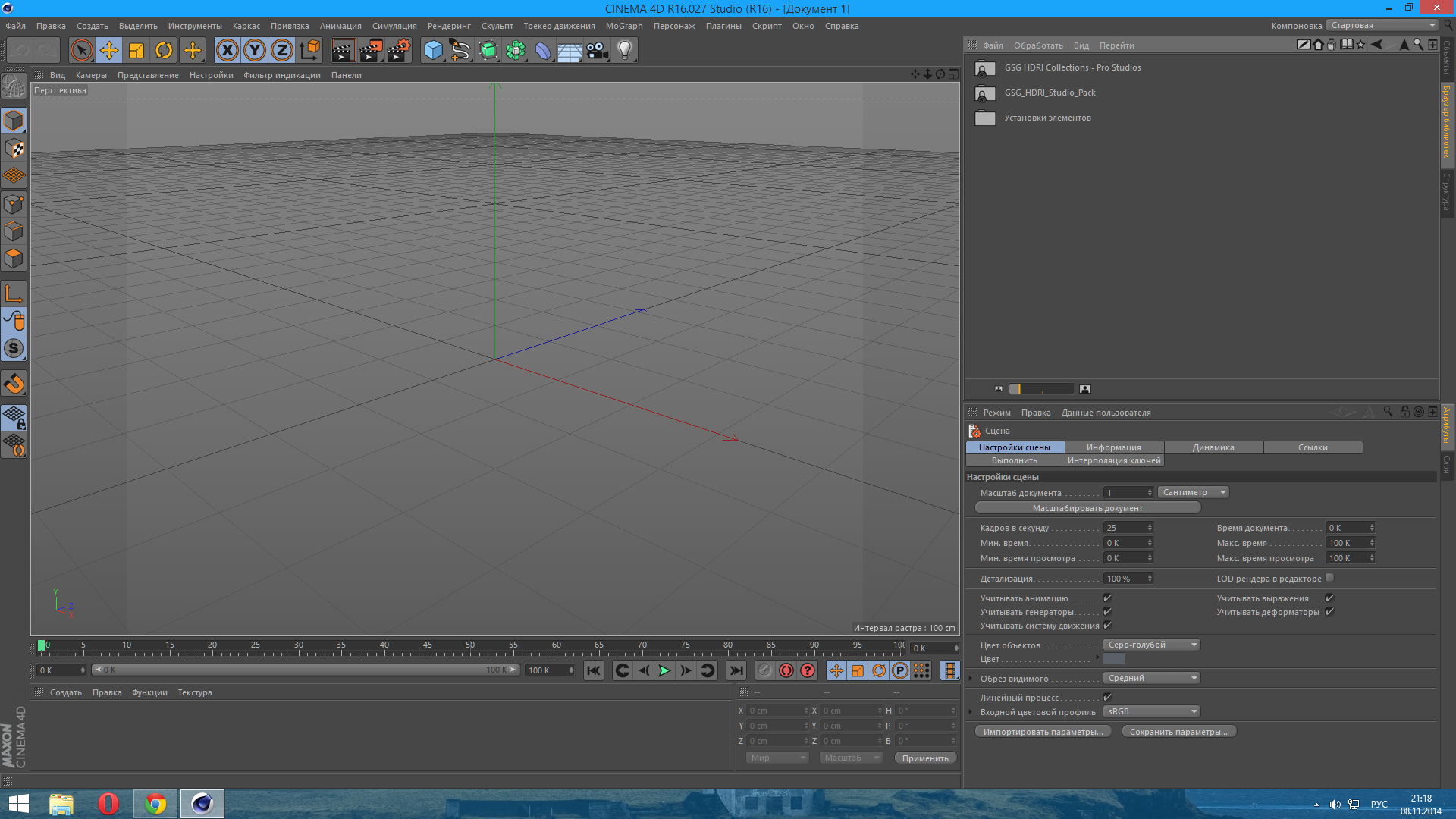Viewport: 1456px width, 819px height.
Task: Select the Rotate tool in the top toolbar
Action: click(x=164, y=51)
